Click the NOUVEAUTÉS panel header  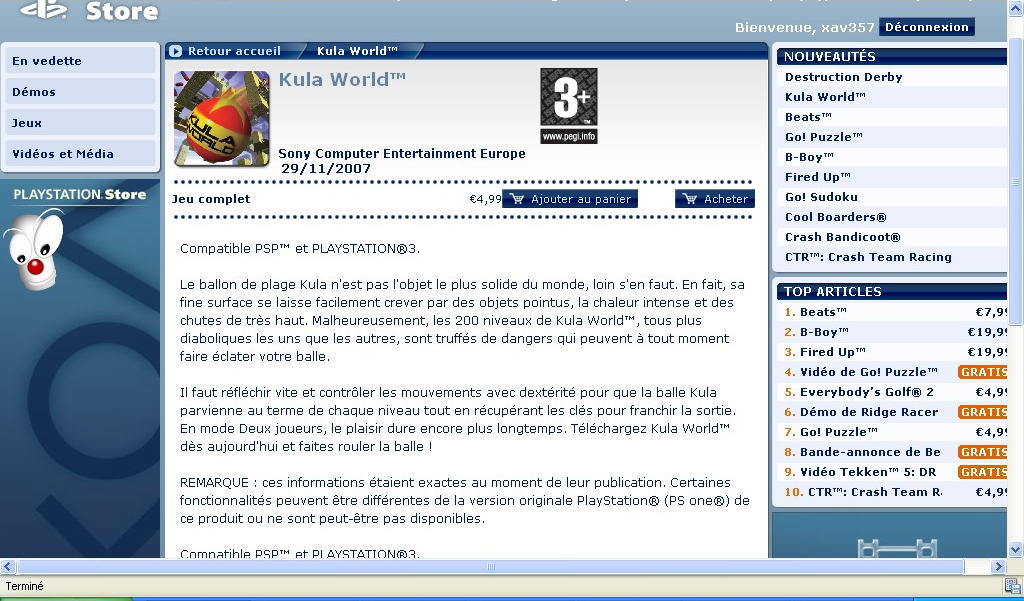click(x=891, y=57)
